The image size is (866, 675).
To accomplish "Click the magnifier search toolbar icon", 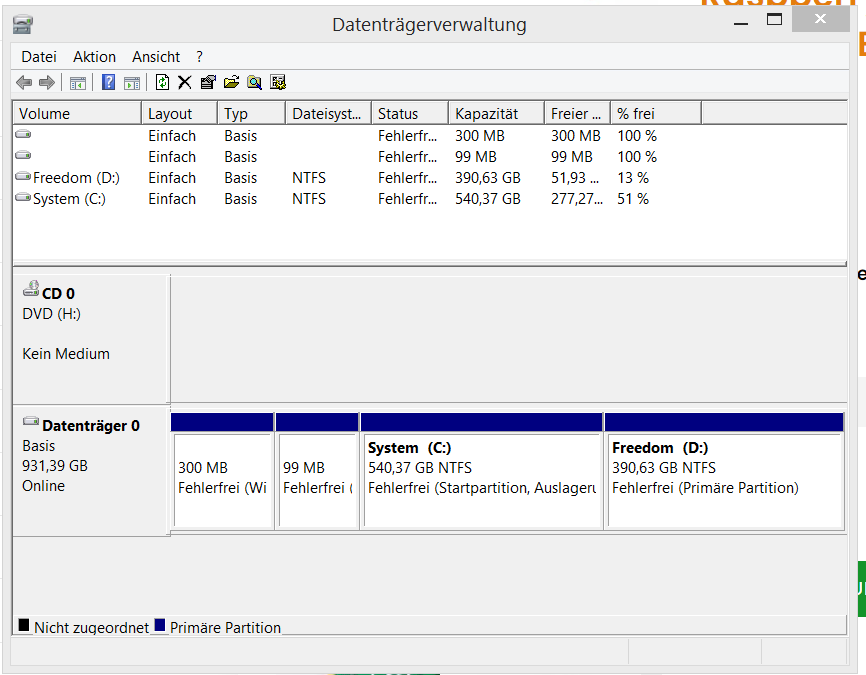I will [255, 83].
